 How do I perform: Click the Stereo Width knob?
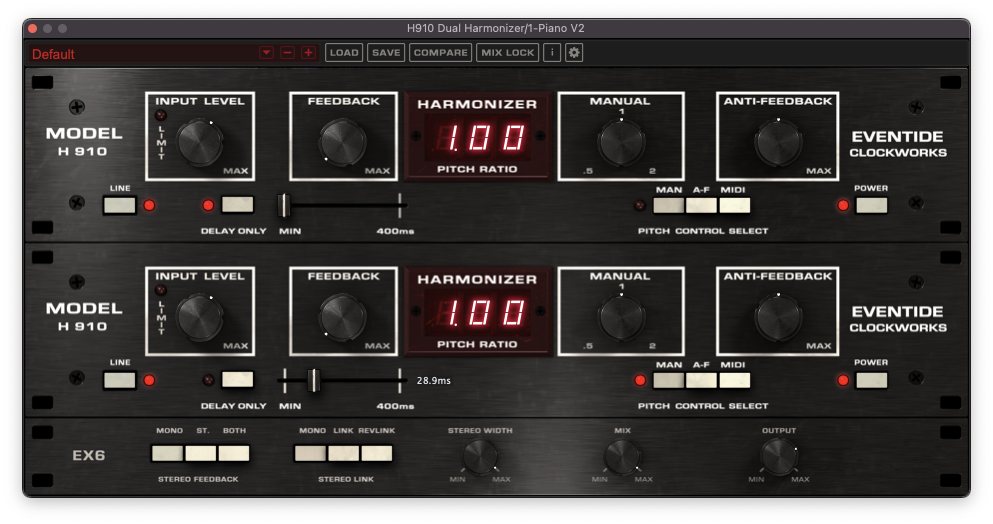[480, 456]
